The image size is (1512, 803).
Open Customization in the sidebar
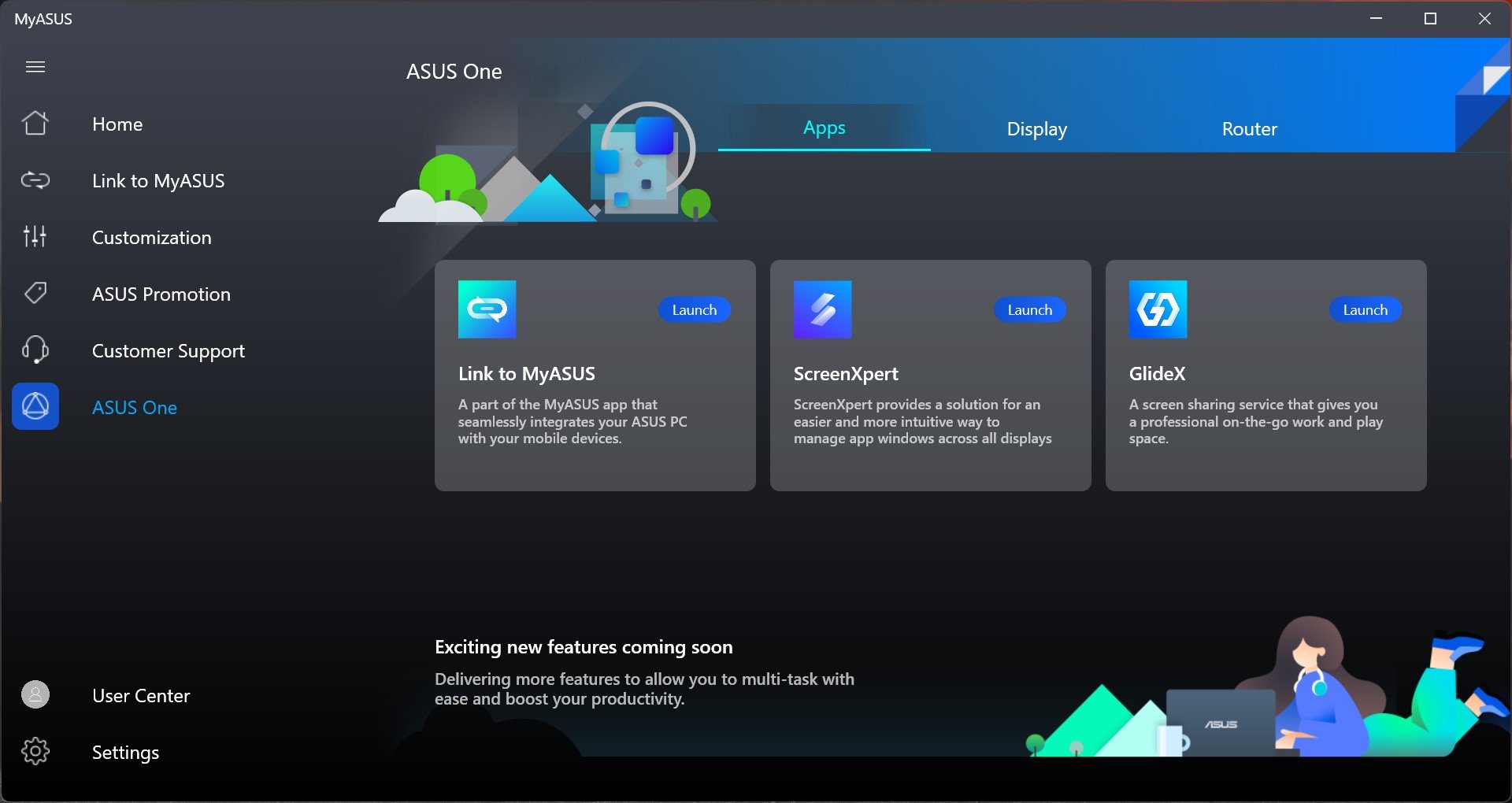coord(152,238)
